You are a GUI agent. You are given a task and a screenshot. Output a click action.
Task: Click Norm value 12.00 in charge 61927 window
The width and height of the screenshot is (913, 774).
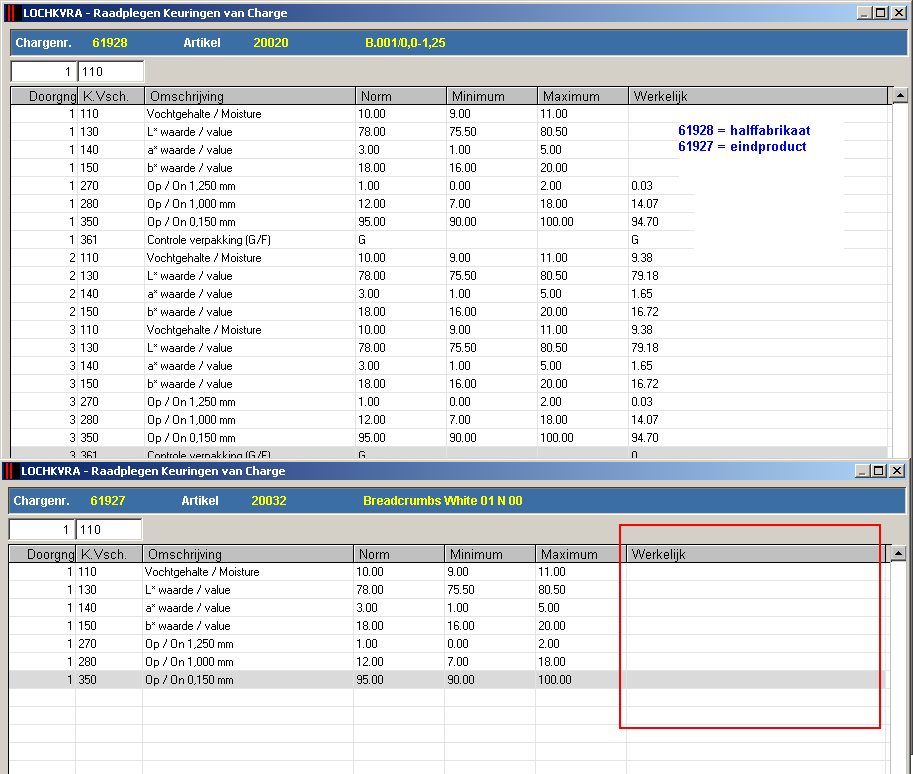(370, 662)
